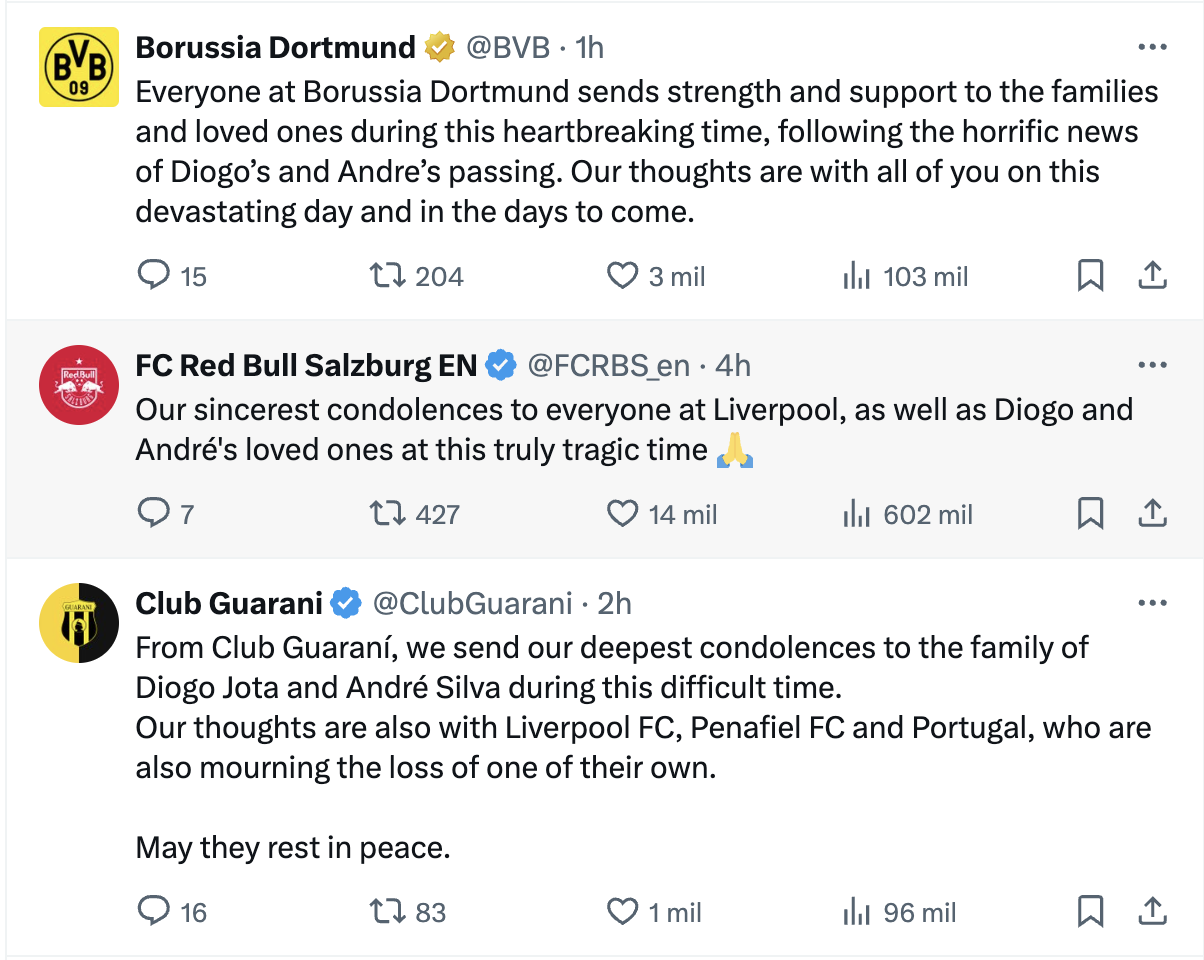Reply to the Borussia Dortmund post
Image resolution: width=1204 pixels, height=960 pixels.
click(x=153, y=275)
